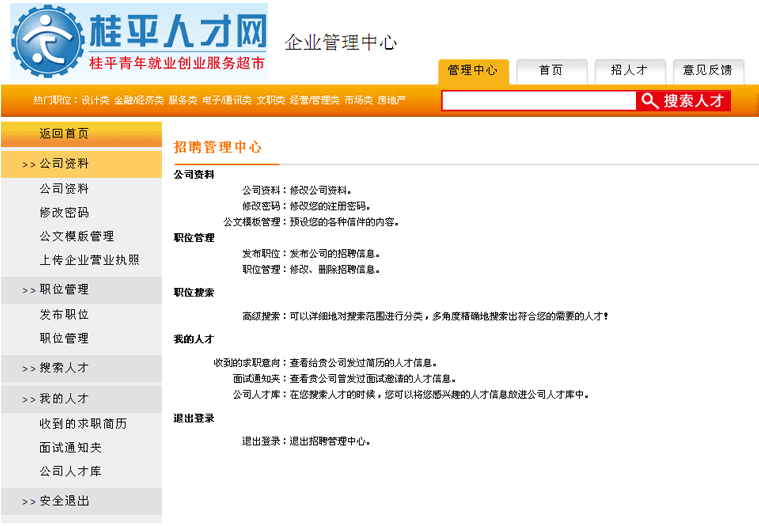Open 发布职位 in the sidebar
This screenshot has width=759, height=526.
pos(64,315)
